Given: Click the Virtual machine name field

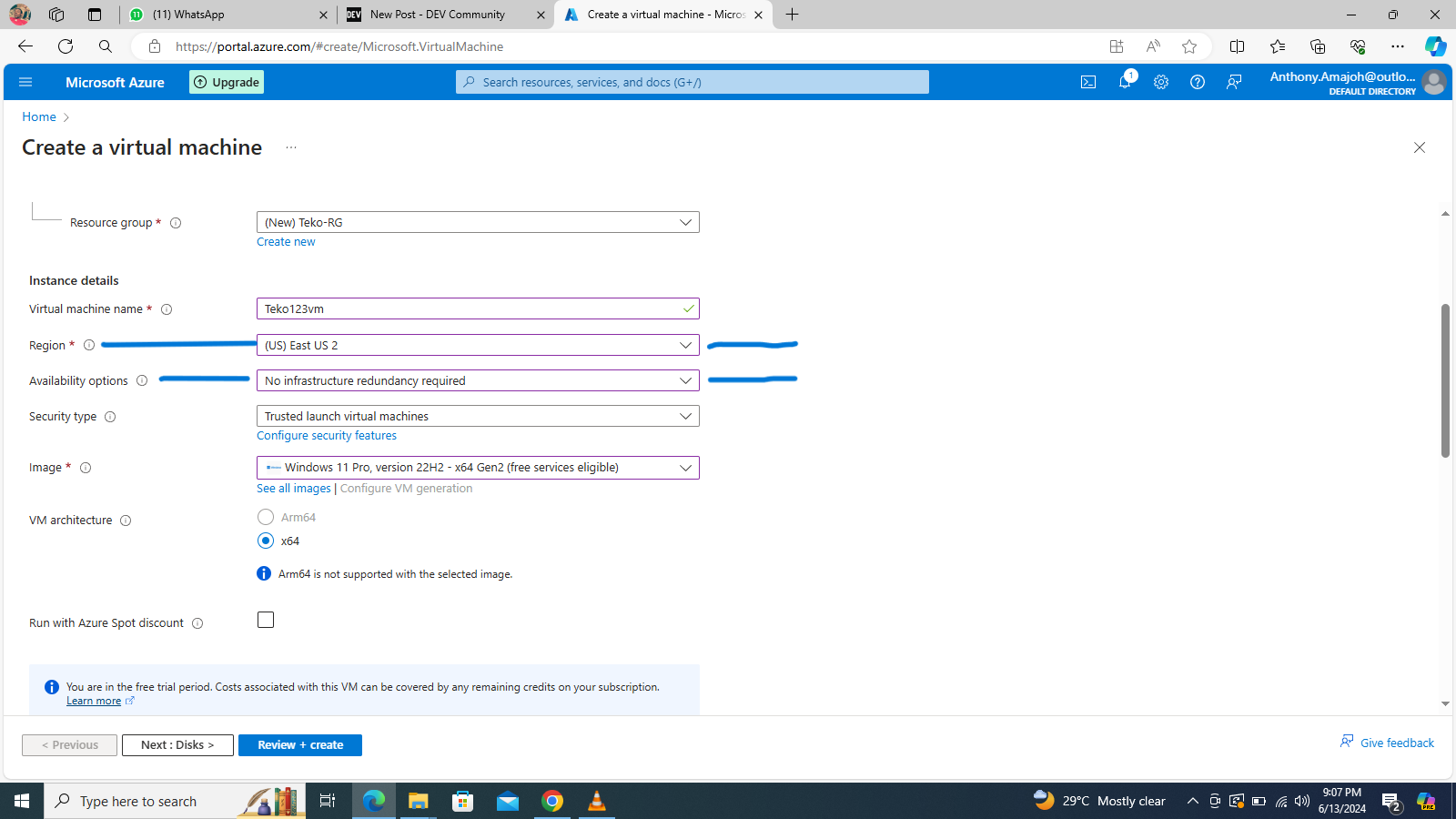Looking at the screenshot, I should point(478,308).
